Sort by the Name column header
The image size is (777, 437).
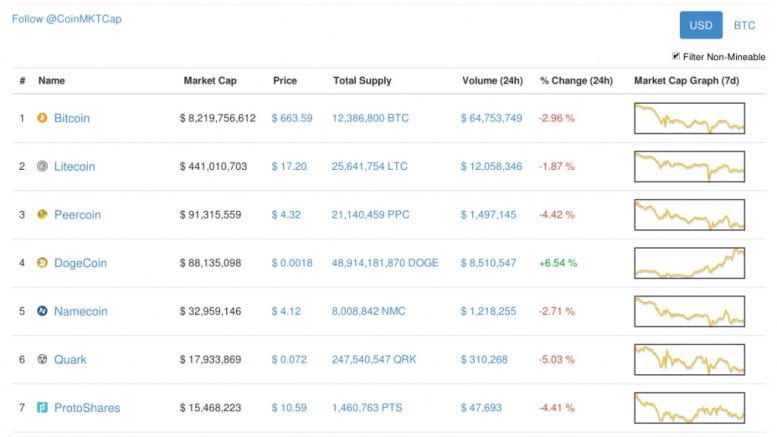click(x=52, y=80)
